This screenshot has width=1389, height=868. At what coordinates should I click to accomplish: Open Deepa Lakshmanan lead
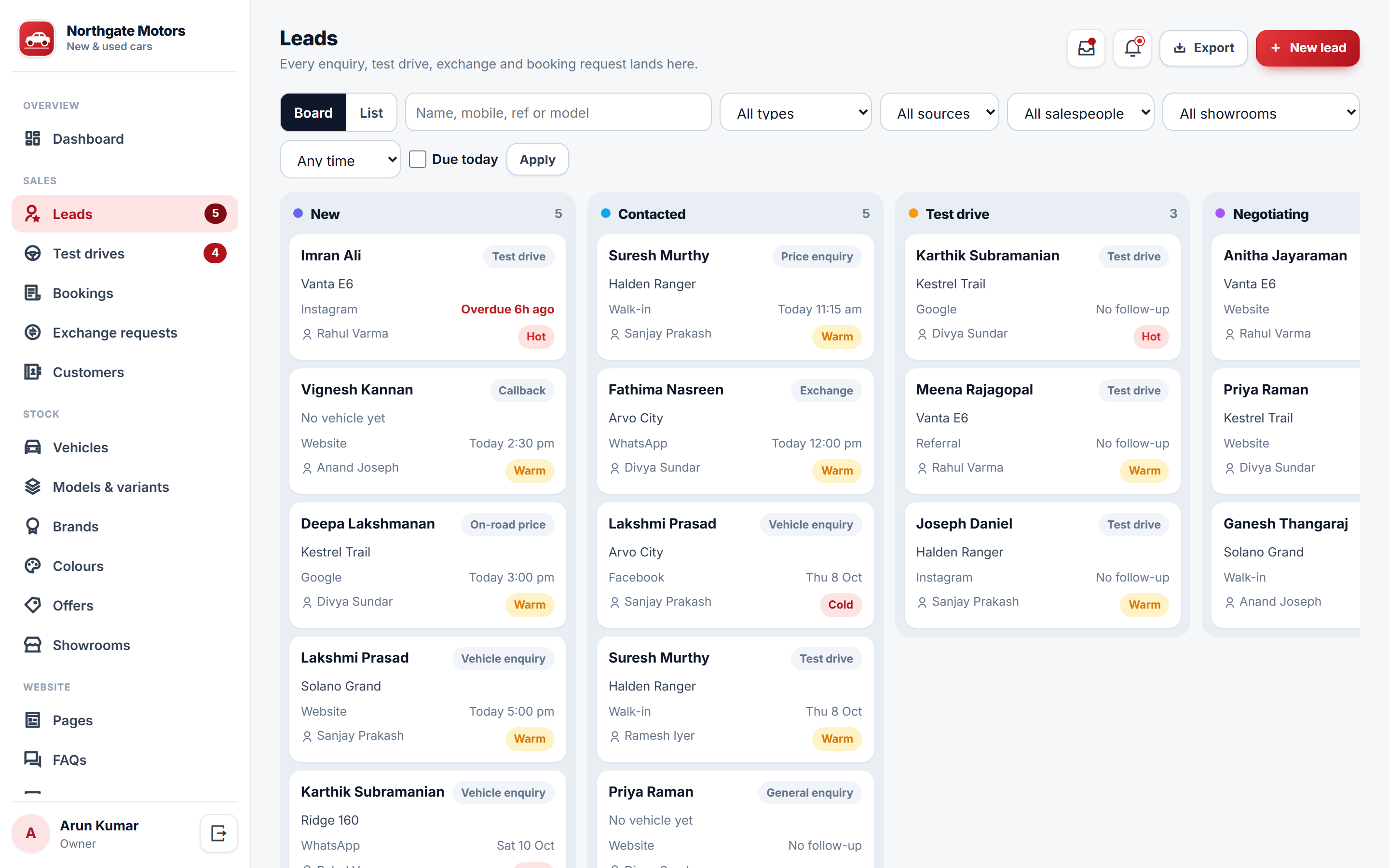click(428, 565)
